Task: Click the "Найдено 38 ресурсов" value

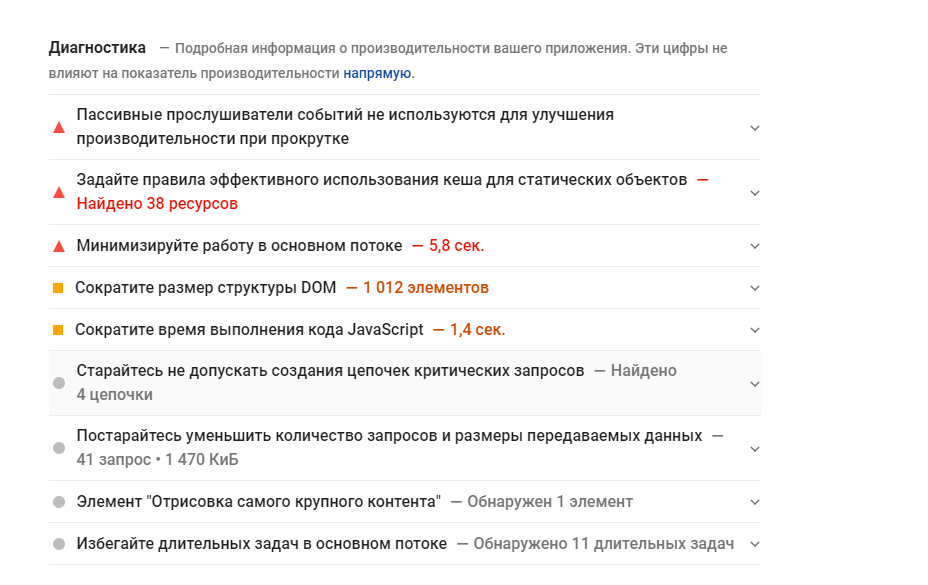Action: pyautogui.click(x=157, y=204)
